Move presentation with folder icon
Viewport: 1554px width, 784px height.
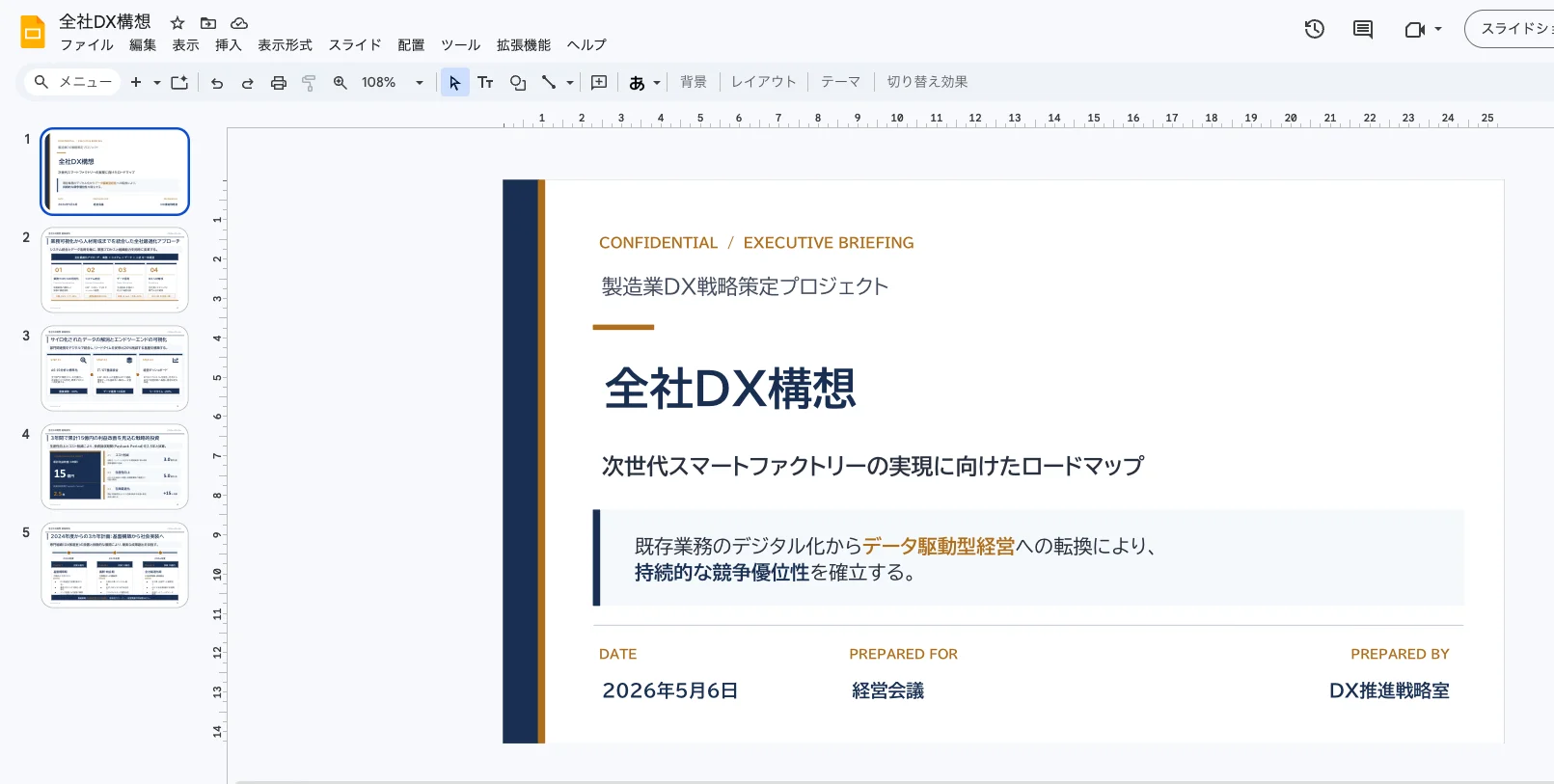pos(208,22)
